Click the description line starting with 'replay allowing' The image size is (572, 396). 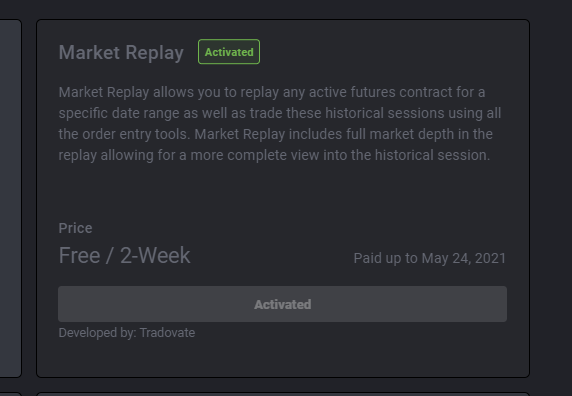(x=274, y=155)
